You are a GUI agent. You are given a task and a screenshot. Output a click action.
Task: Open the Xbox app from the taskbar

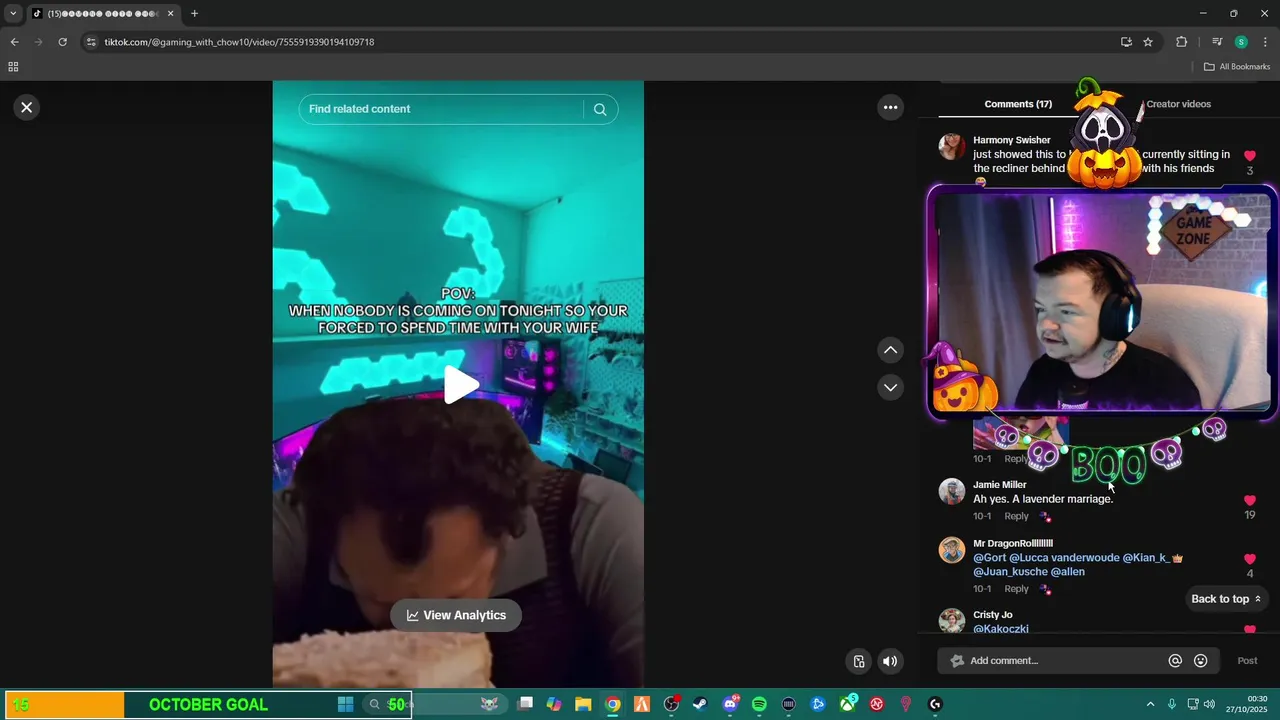point(847,704)
